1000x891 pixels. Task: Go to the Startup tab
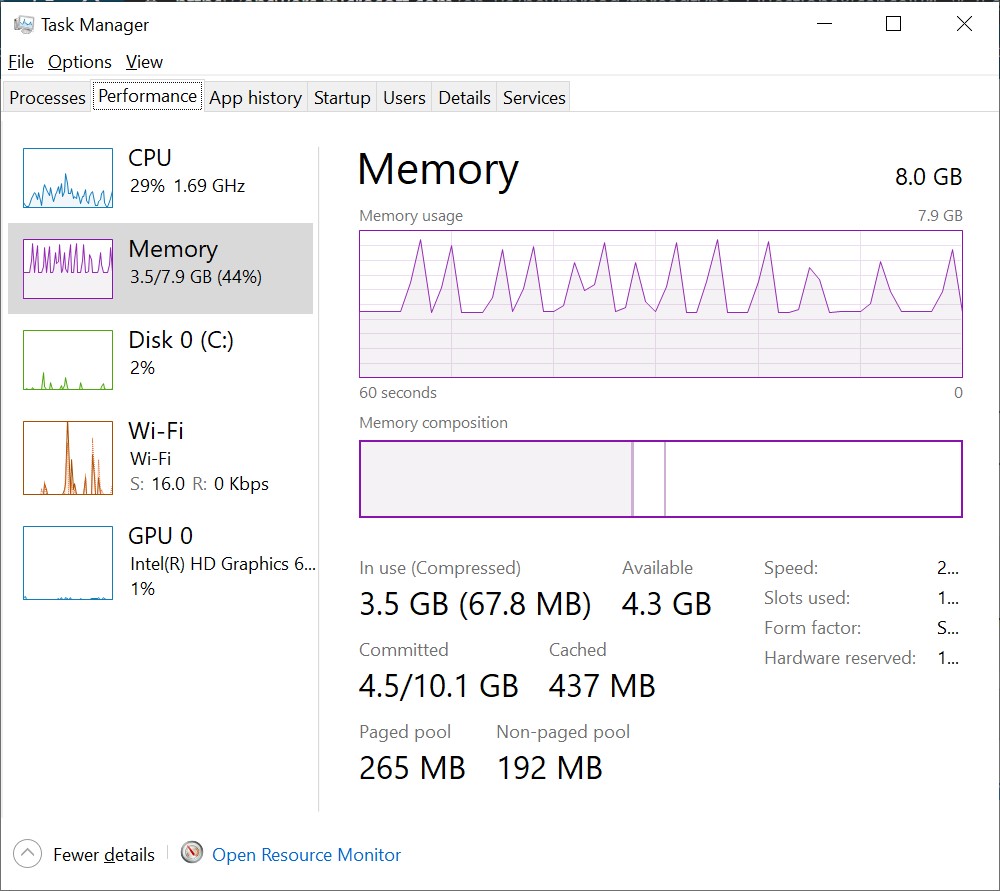pos(342,98)
